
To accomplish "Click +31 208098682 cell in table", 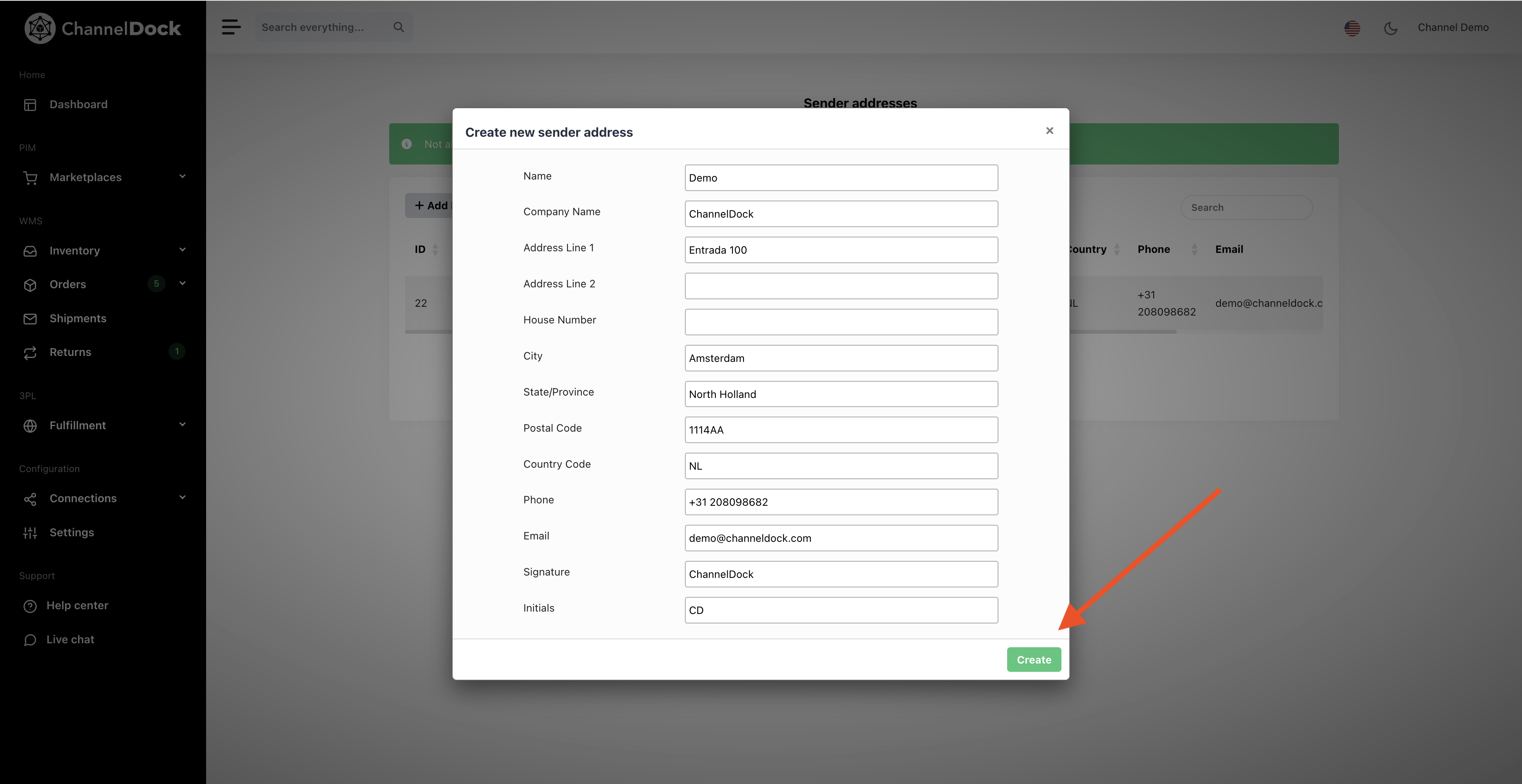I will pos(1166,303).
